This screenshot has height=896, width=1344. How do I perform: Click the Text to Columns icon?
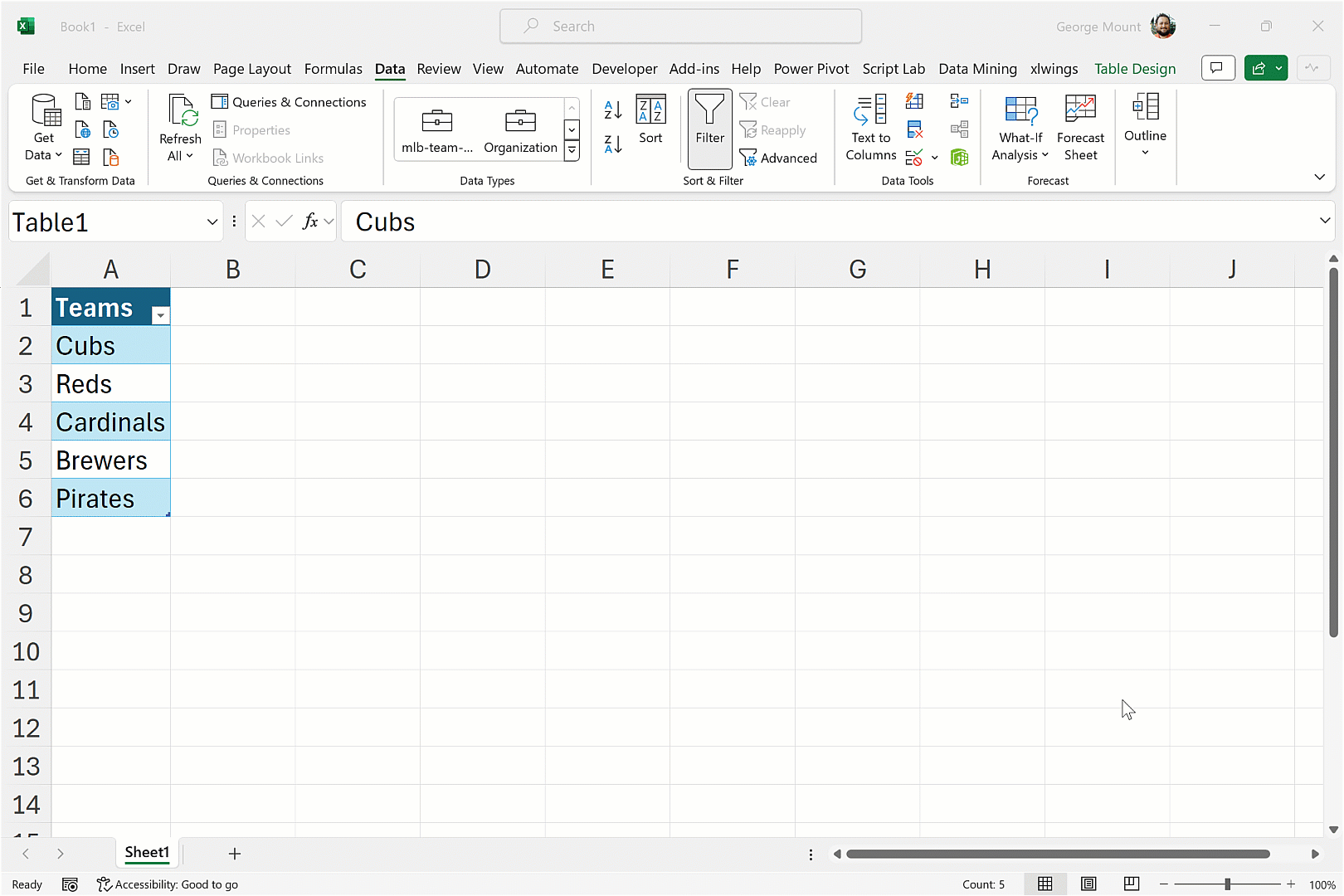tap(870, 127)
